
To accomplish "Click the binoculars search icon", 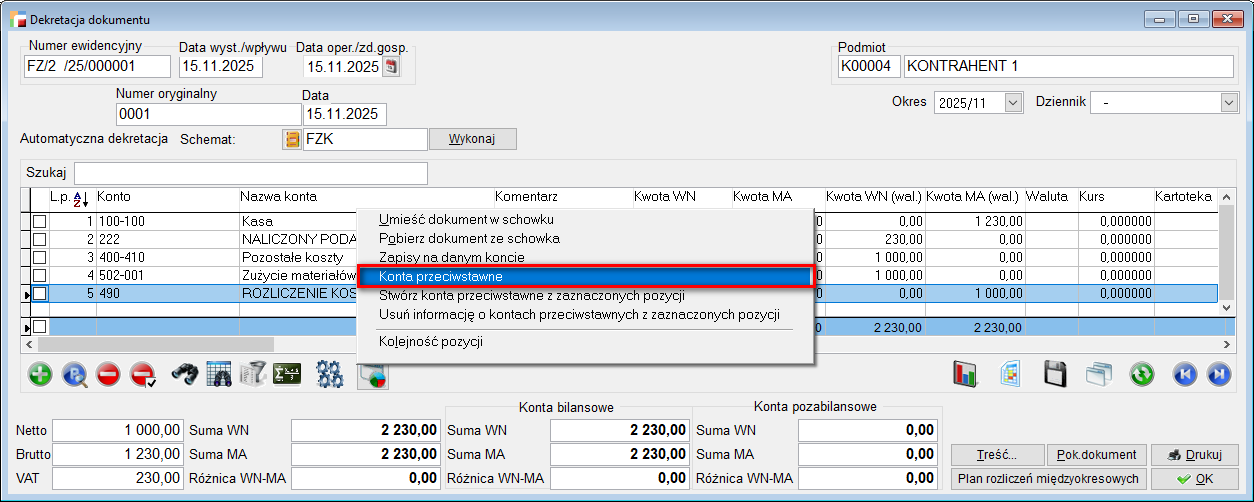I will [x=185, y=375].
